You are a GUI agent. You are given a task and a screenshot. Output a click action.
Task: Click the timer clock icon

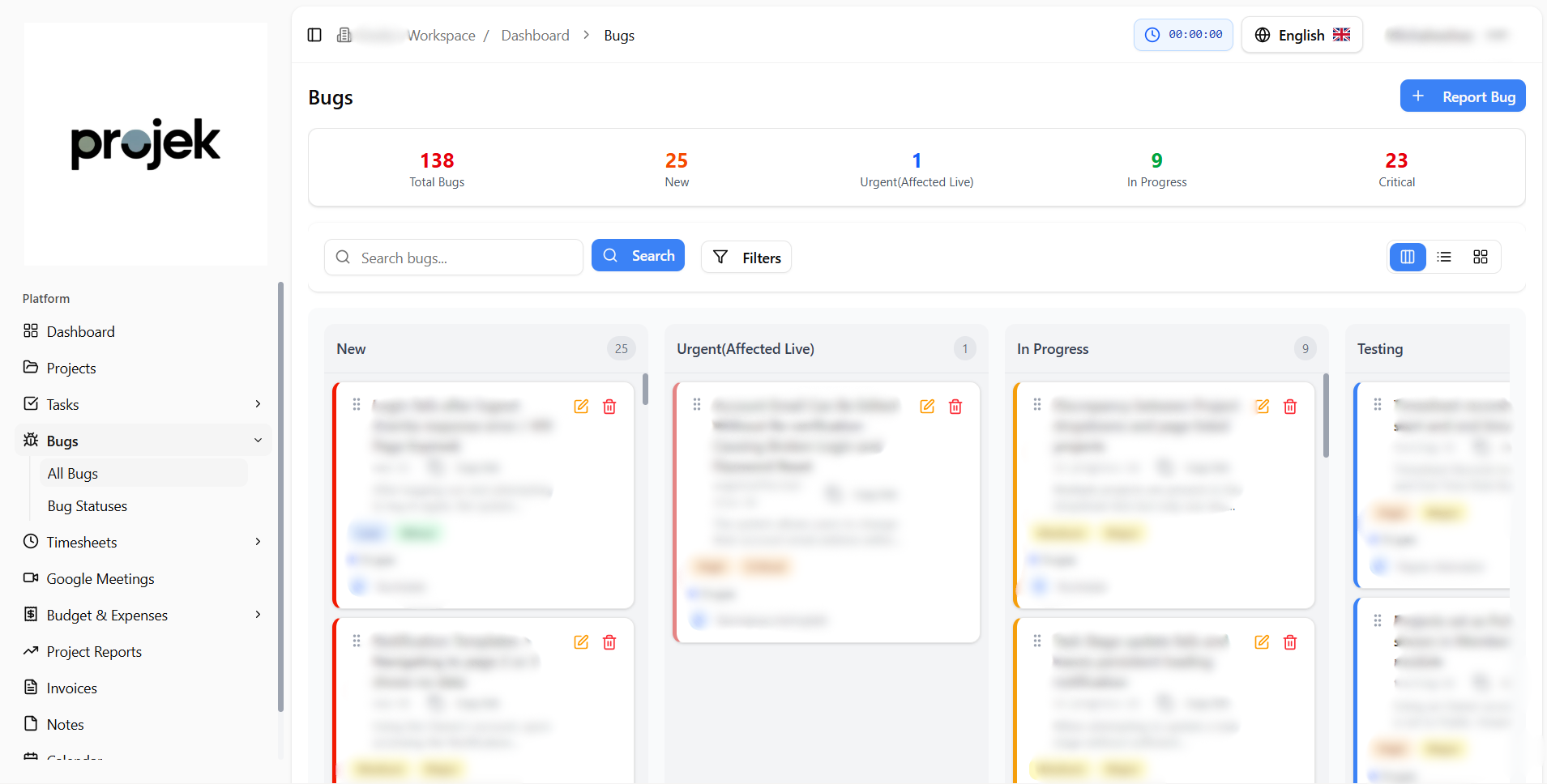(x=1152, y=35)
